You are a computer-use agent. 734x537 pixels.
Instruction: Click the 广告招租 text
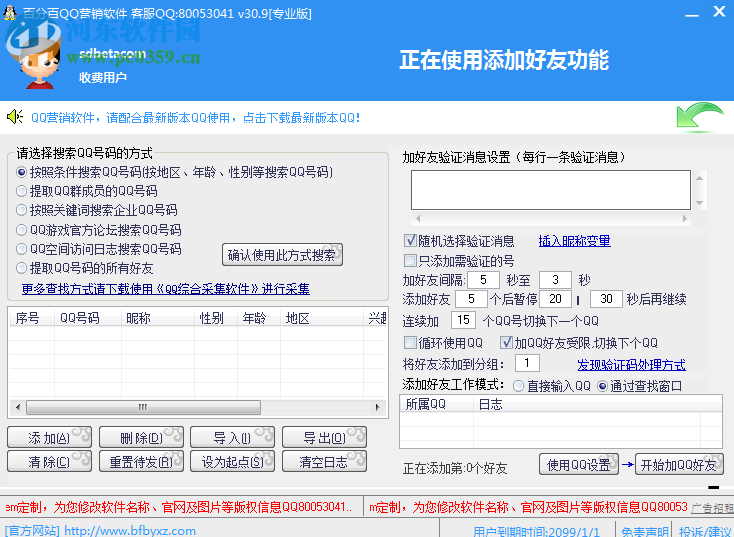(x=712, y=508)
